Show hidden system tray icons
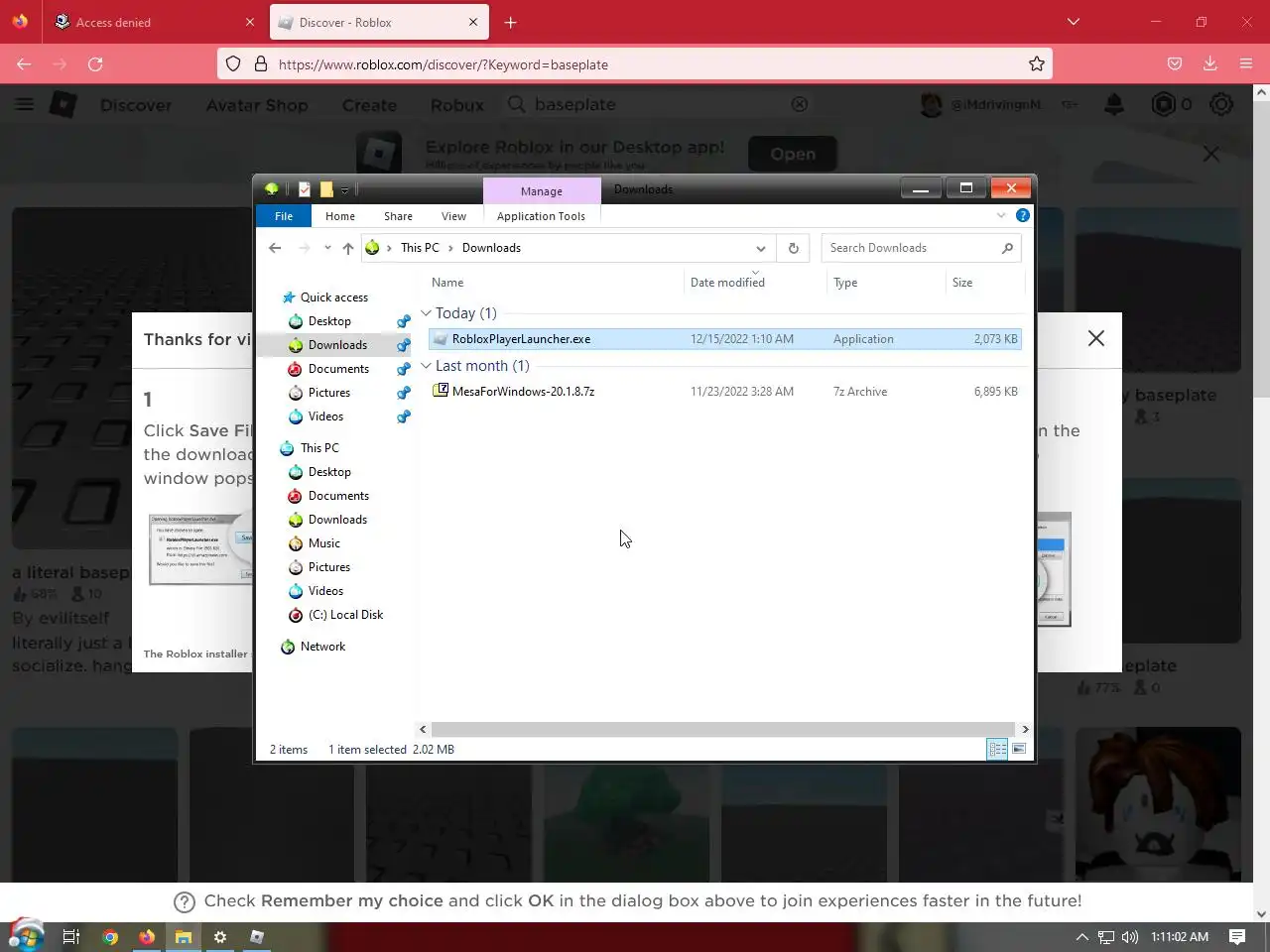This screenshot has width=1270, height=952. click(x=1082, y=936)
